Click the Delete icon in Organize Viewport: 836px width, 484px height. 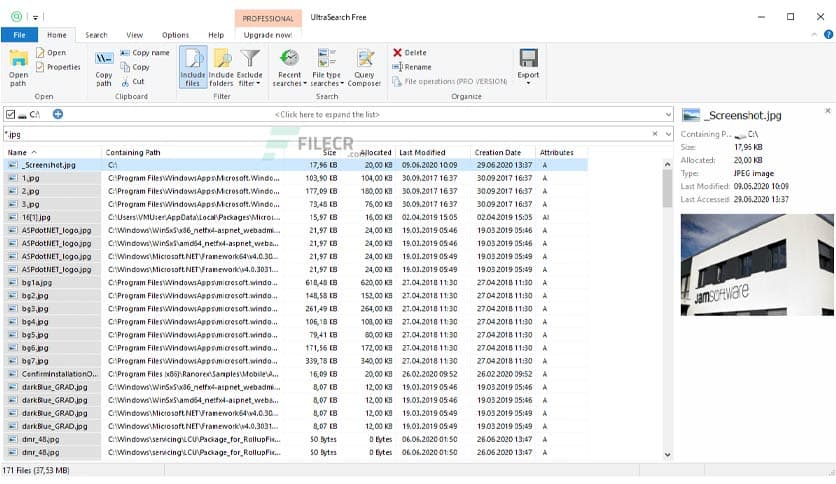point(398,52)
